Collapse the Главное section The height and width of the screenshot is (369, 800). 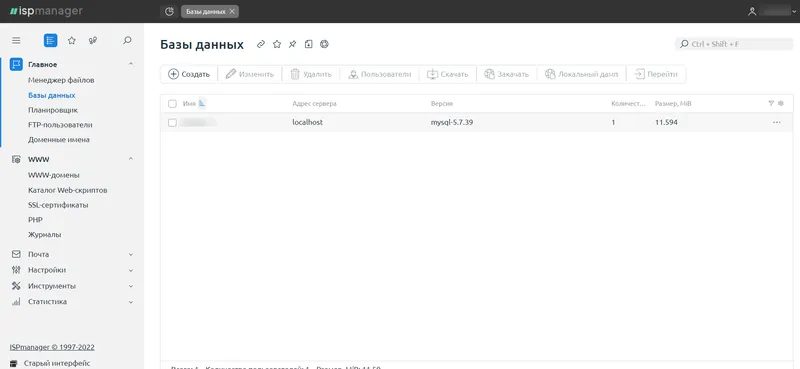(131, 65)
